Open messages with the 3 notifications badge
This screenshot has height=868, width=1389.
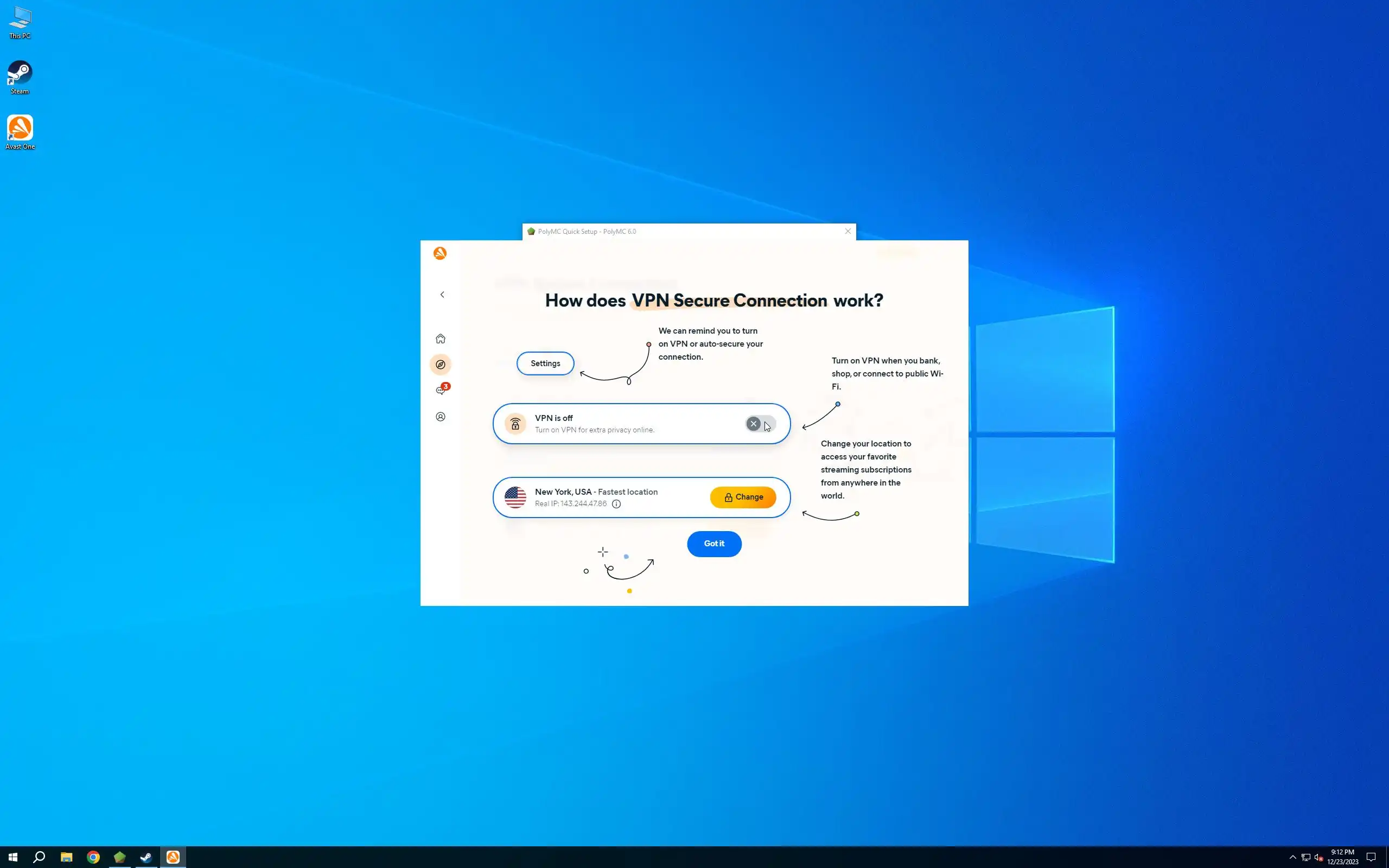[x=441, y=391]
